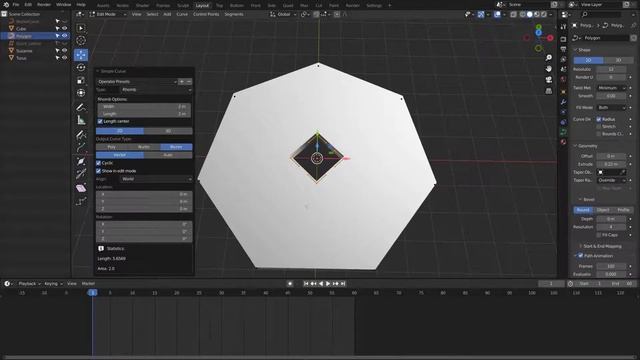Toggle X-ray viewport icon
The height and width of the screenshot is (360, 640).
(513, 14)
